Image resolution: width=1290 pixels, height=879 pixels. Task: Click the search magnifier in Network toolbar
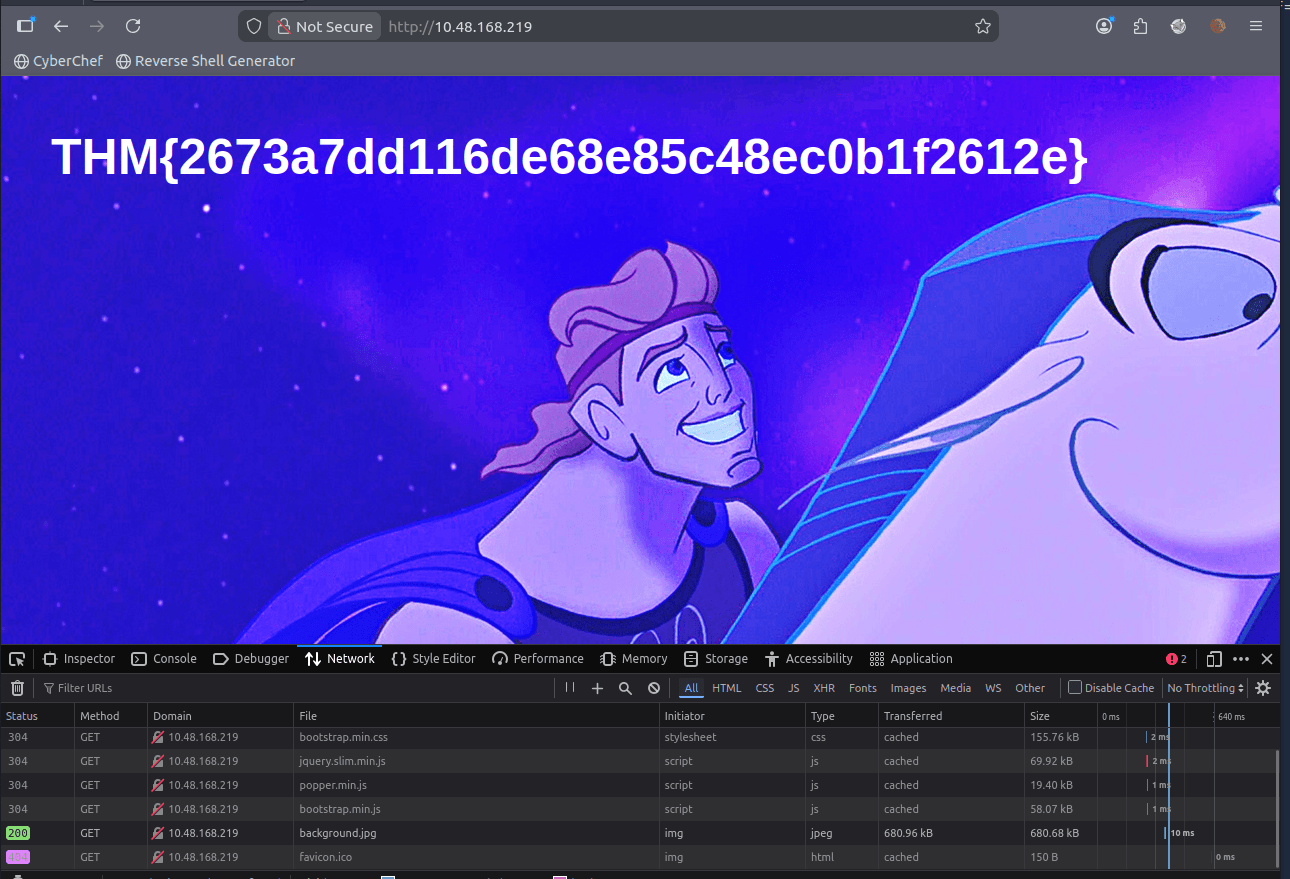pos(625,688)
